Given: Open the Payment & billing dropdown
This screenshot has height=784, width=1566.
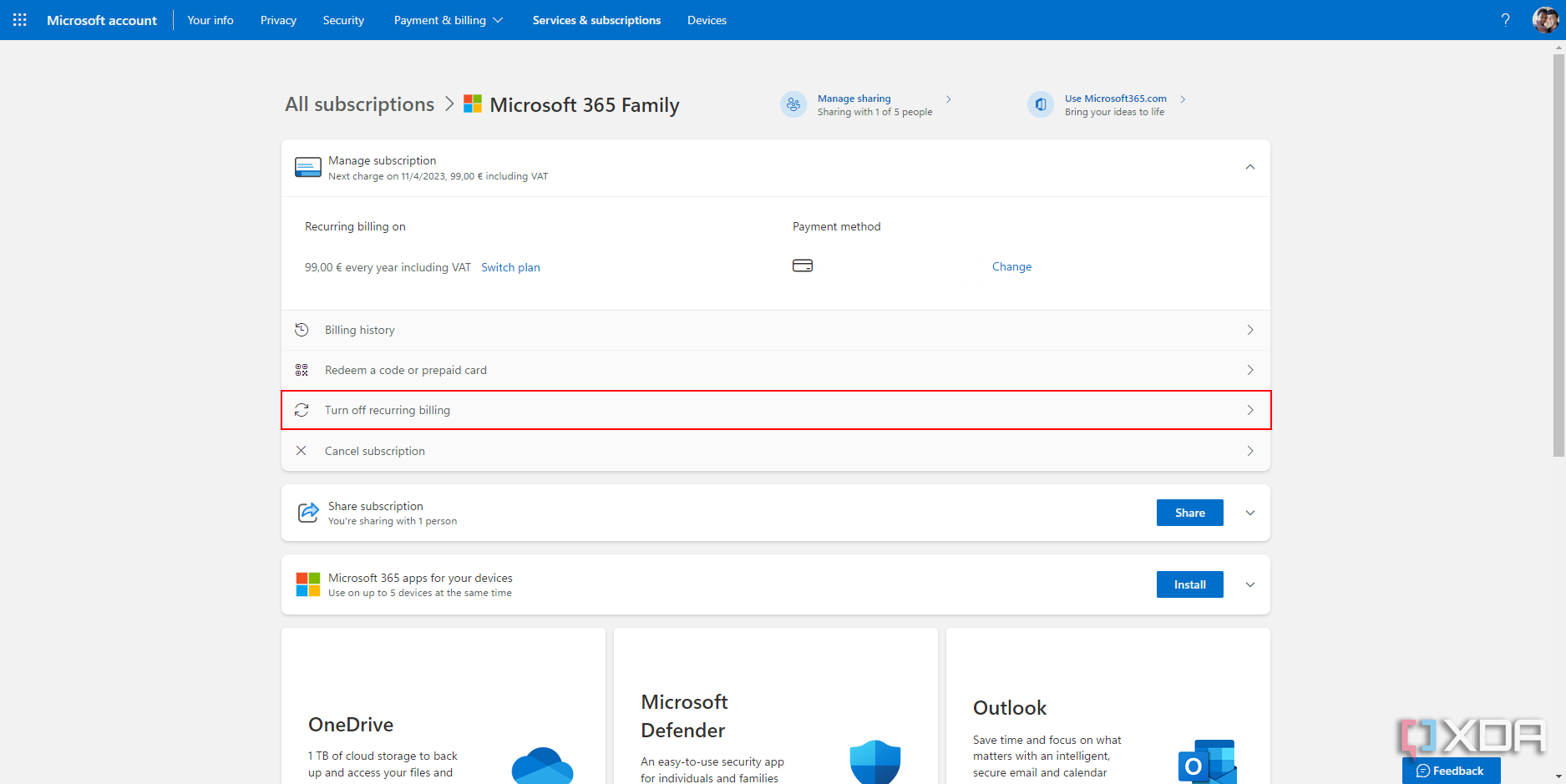Looking at the screenshot, I should [x=449, y=20].
